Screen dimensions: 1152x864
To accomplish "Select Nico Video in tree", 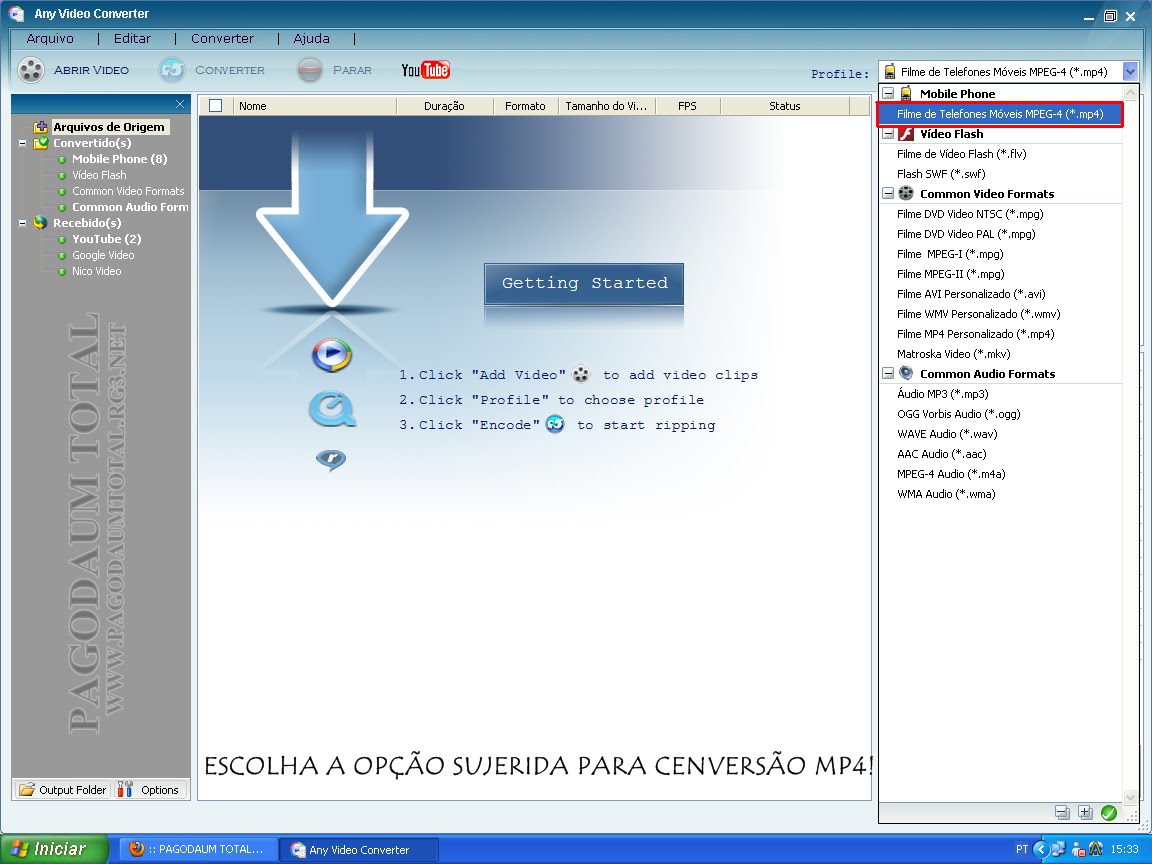I will click(96, 271).
